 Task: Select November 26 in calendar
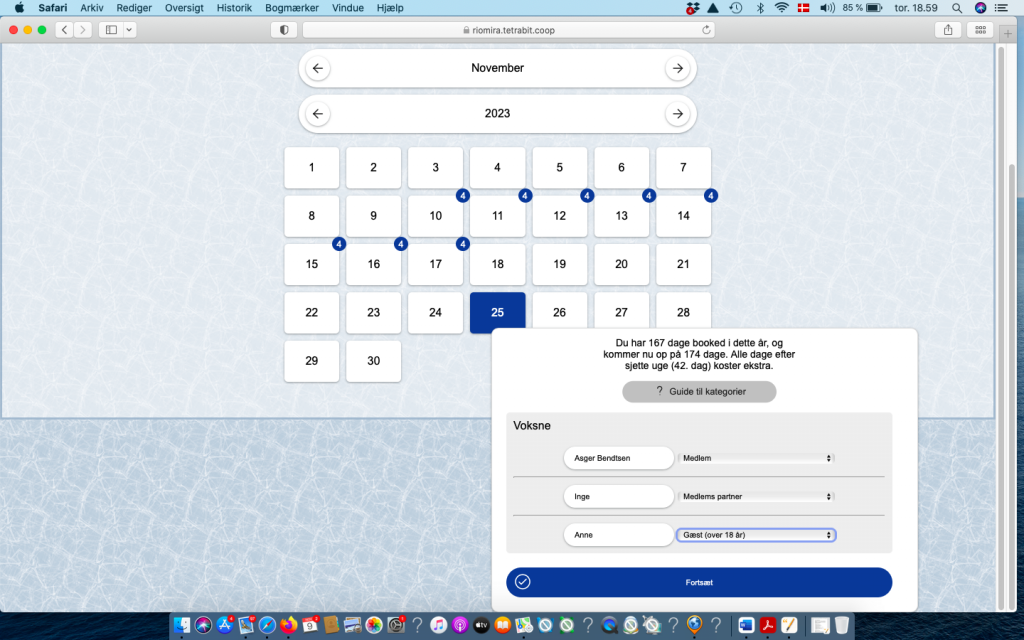559,313
